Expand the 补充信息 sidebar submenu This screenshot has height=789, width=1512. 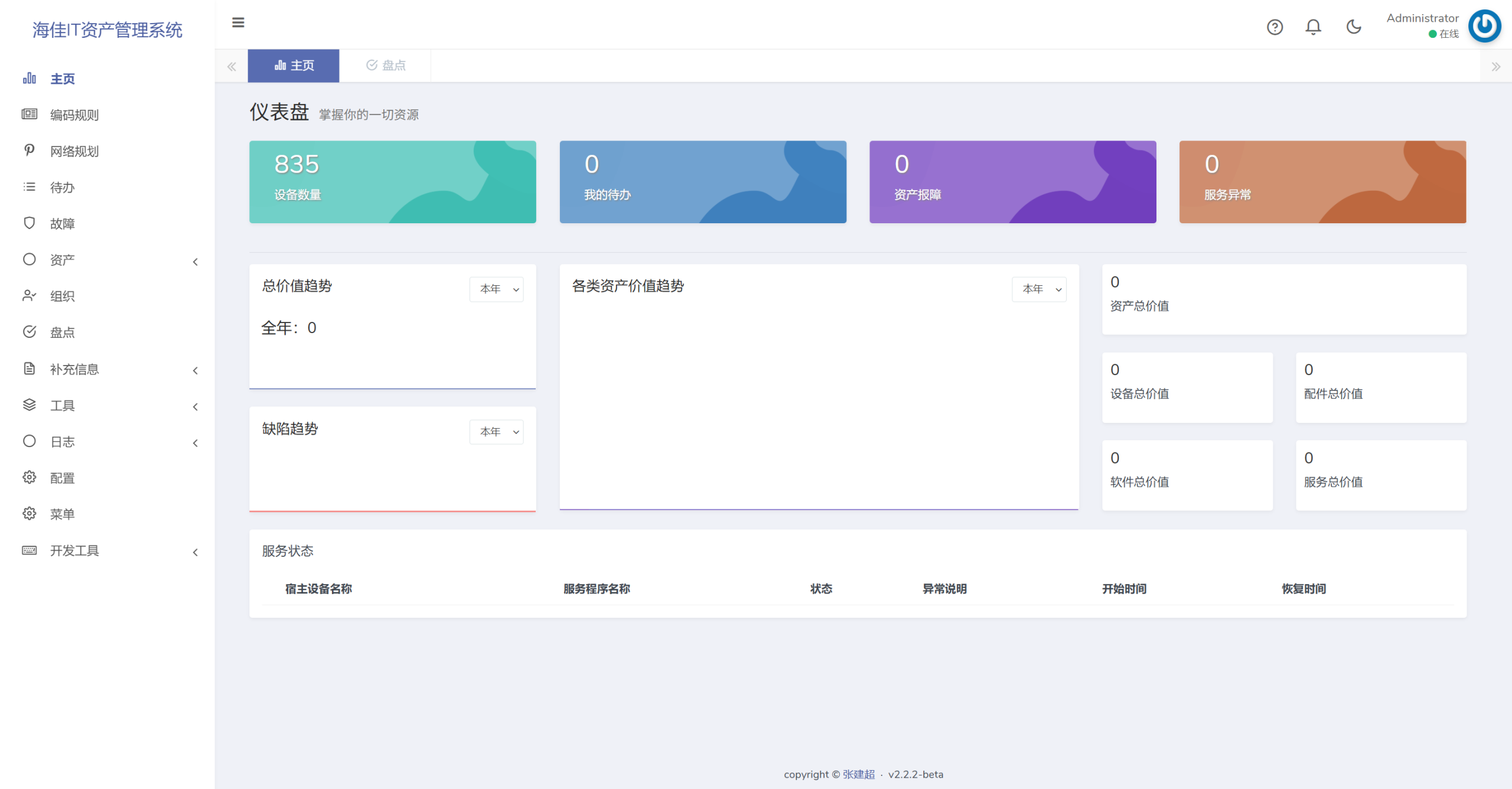(107, 369)
